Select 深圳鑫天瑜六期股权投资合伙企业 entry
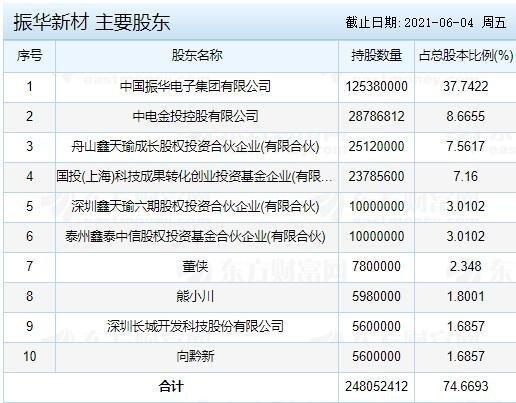Viewport: 516px width, 403px height. click(195, 206)
